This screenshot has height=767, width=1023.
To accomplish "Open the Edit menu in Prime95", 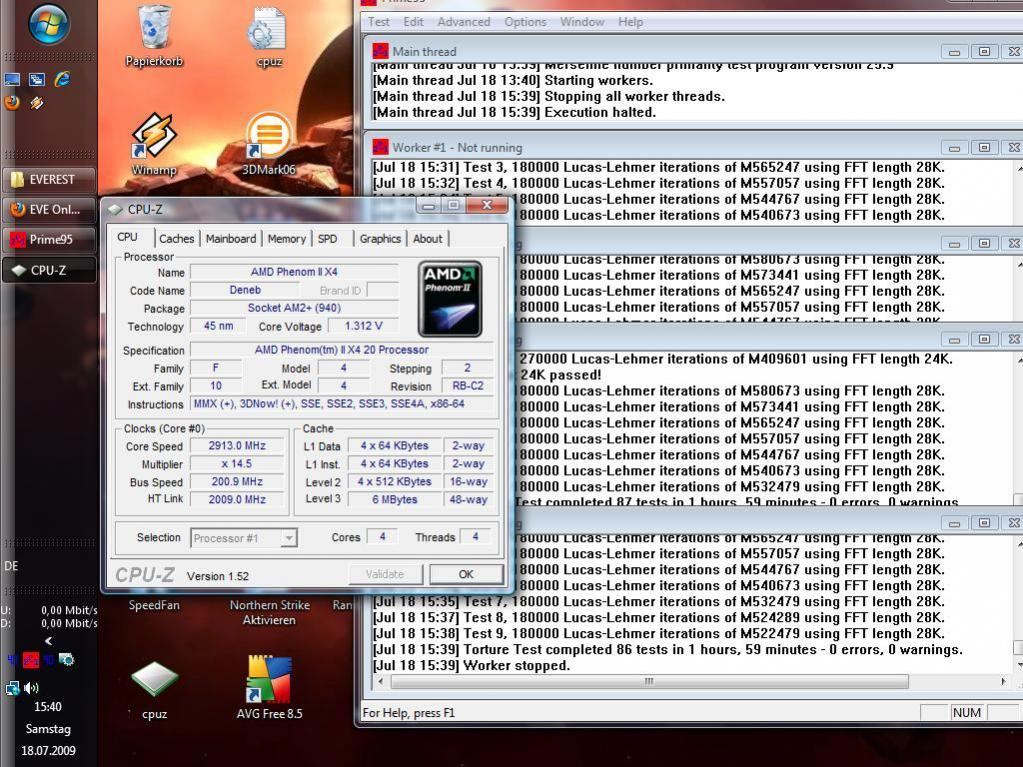I will tap(413, 22).
